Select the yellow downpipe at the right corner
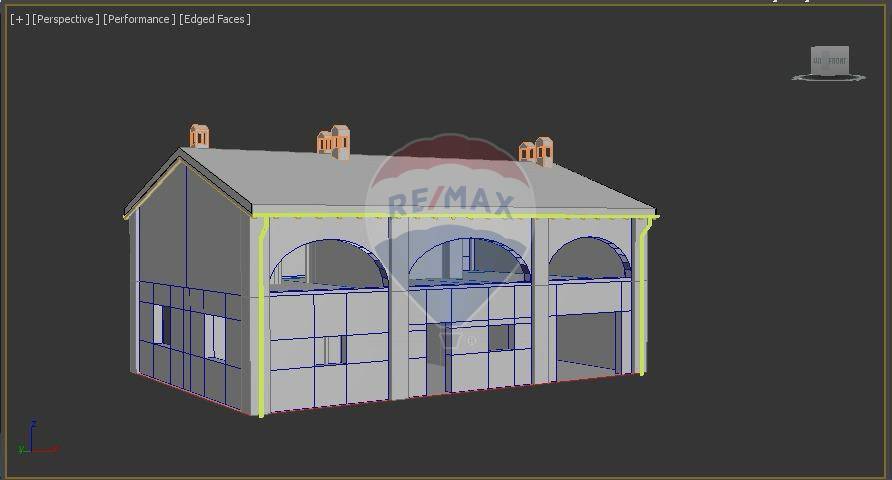Screen dimensions: 892x480 coord(640,300)
